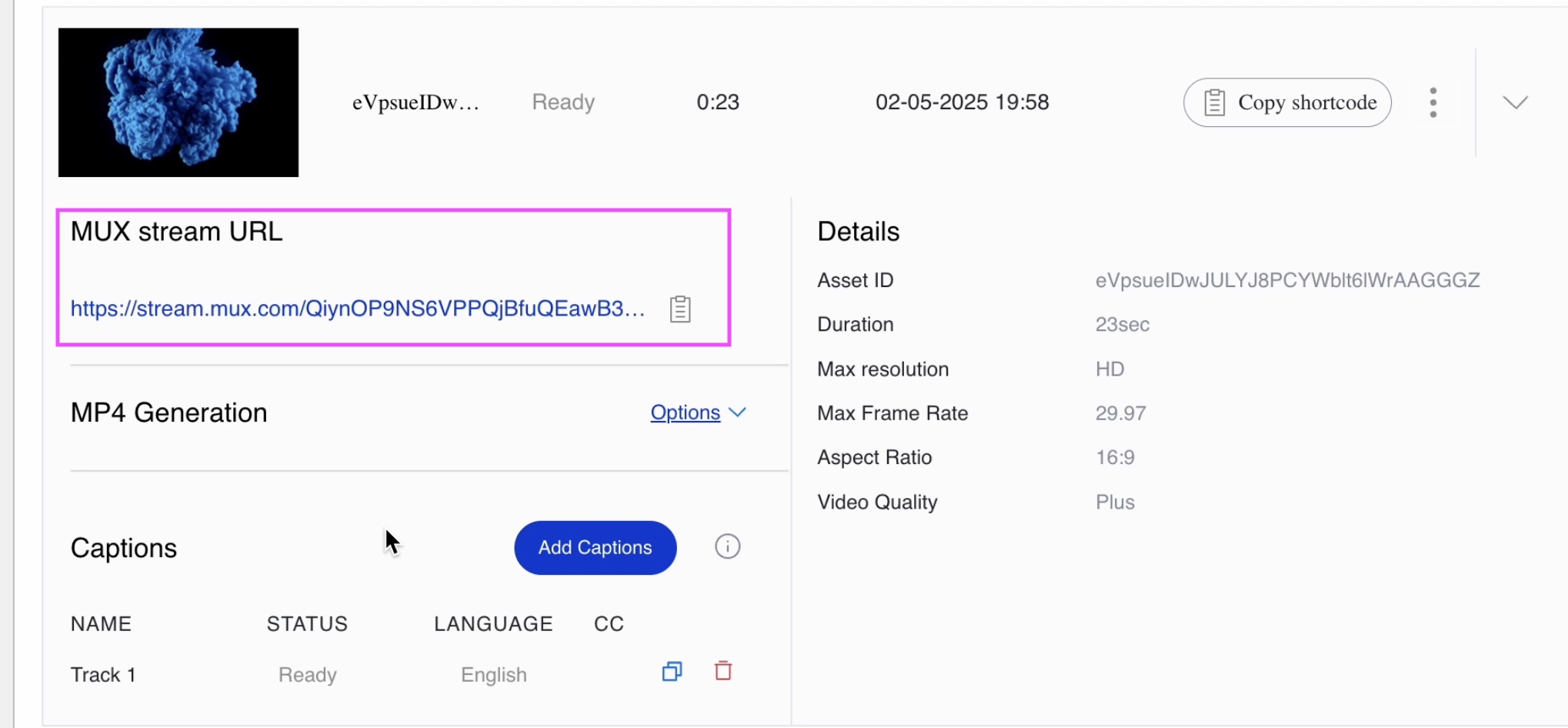
Task: Open the three-dot more options menu
Action: point(1433,102)
